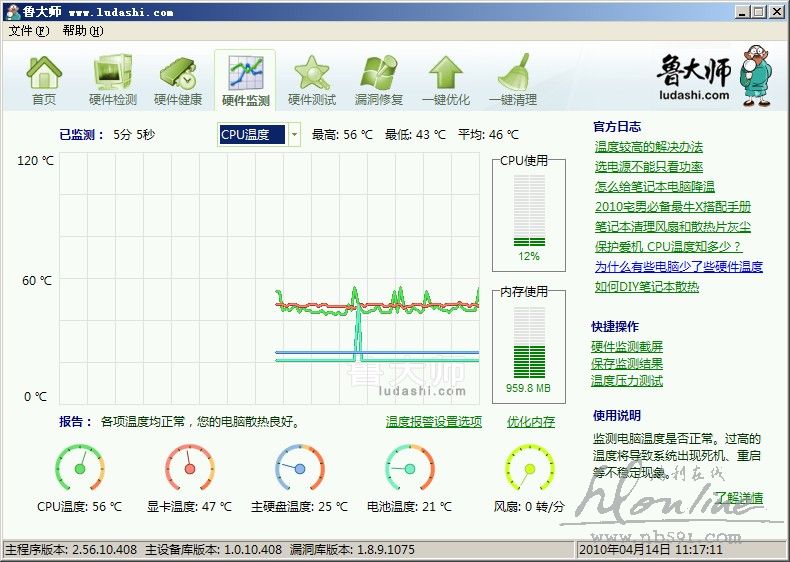Expand the CPU温度 dropdown arrow
The image size is (790, 562).
[x=294, y=135]
